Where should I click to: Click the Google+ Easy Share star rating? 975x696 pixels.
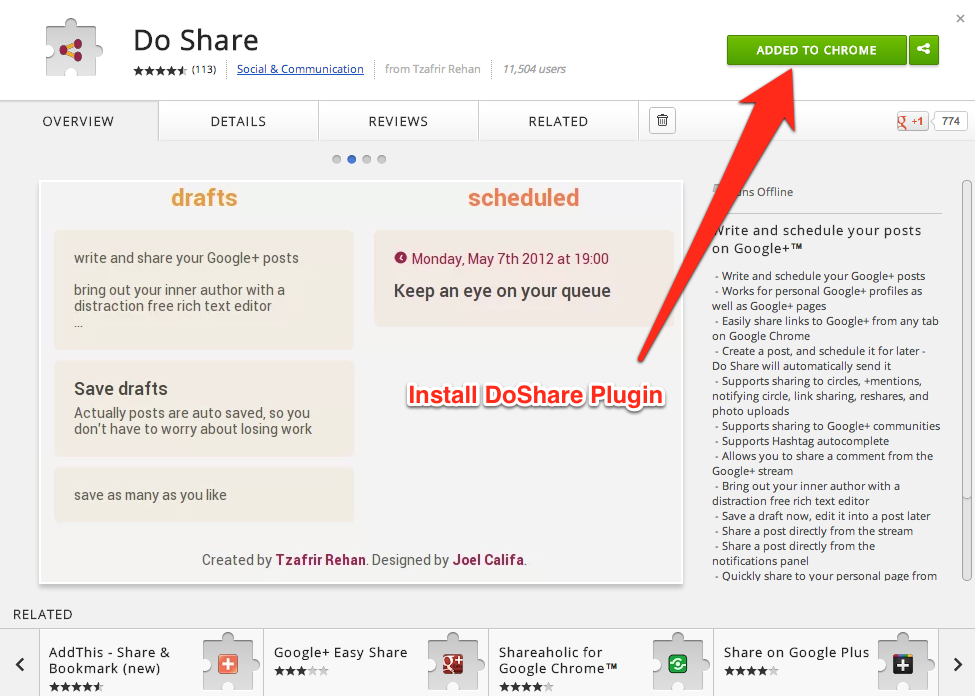(301, 670)
